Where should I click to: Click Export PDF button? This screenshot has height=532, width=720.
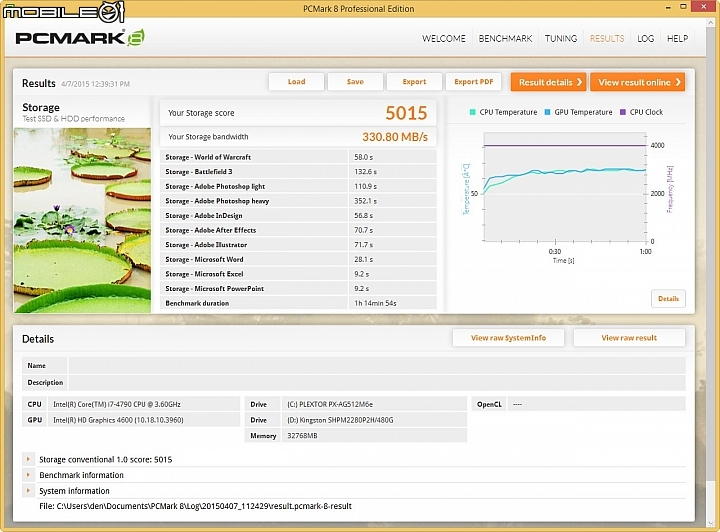[x=473, y=82]
